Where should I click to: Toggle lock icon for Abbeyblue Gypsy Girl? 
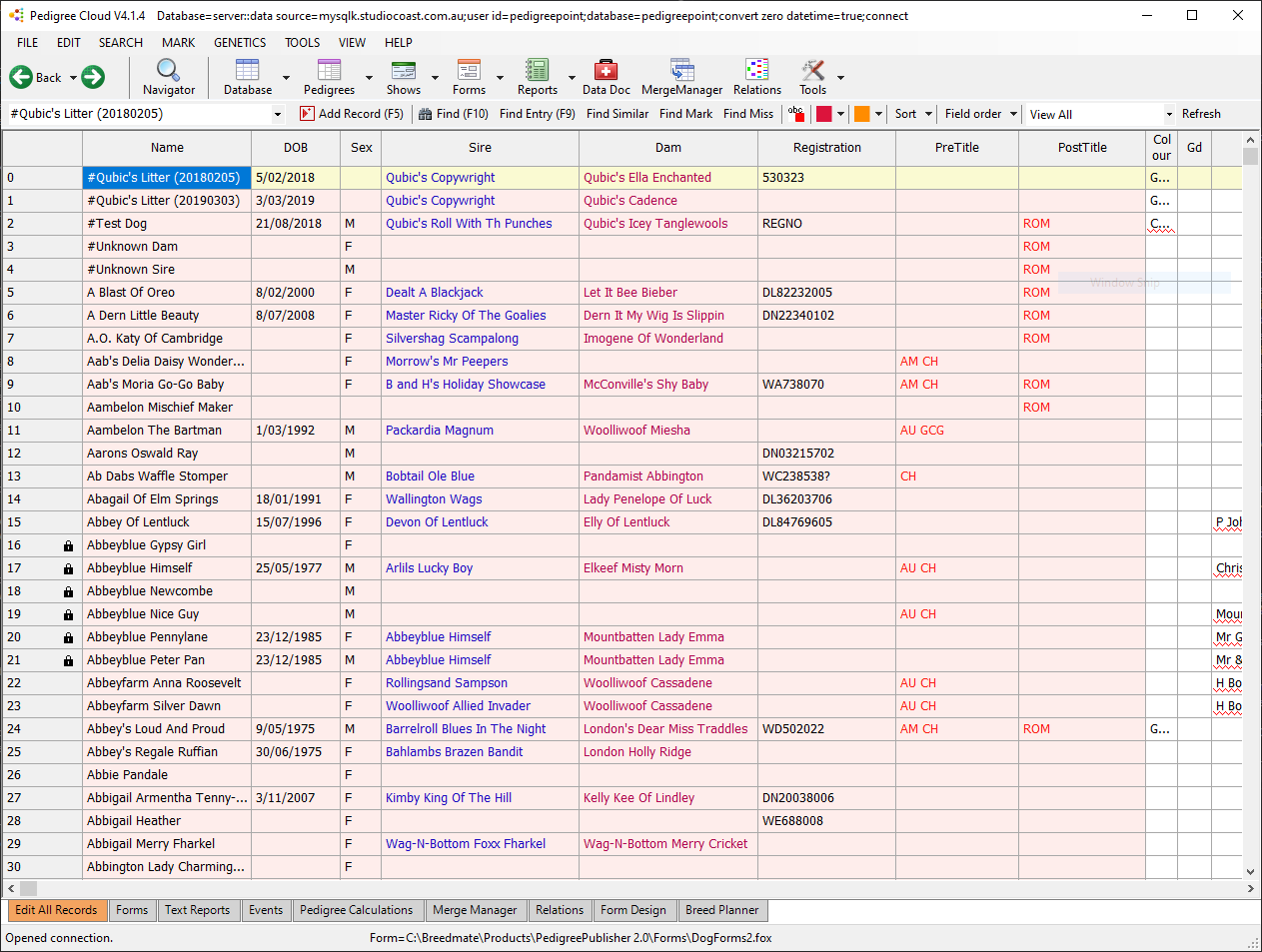click(x=68, y=545)
